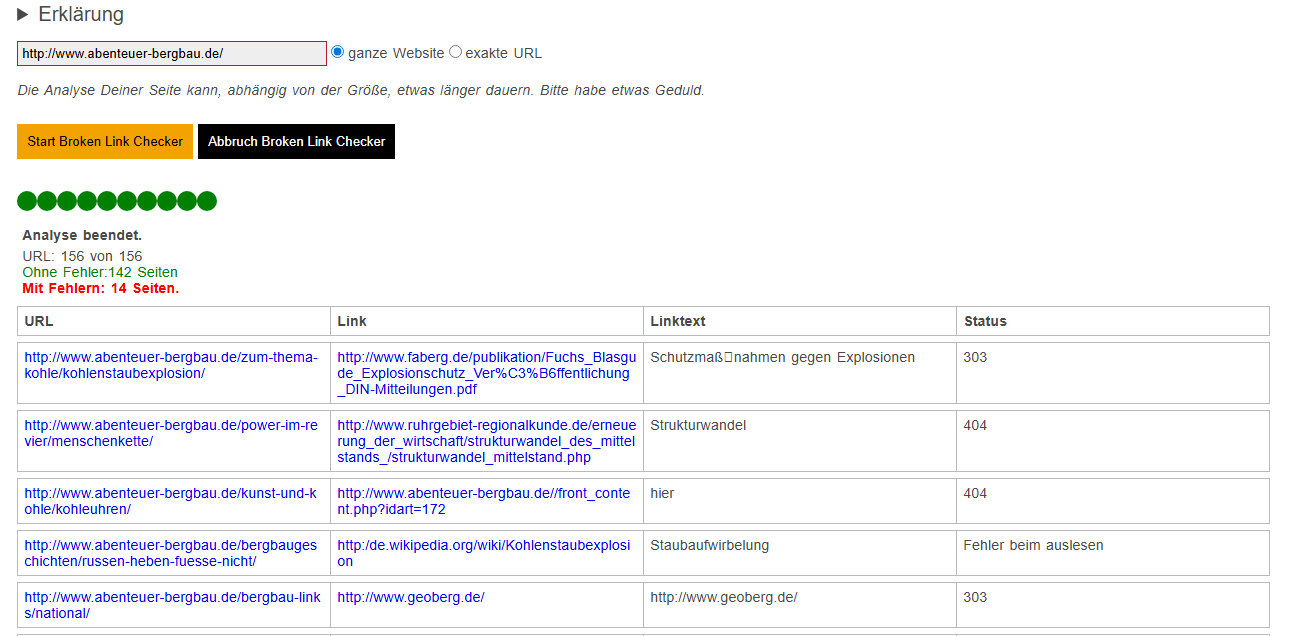This screenshot has width=1292, height=636.
Task: Open the front_content.php?idart=172 link
Action: point(484,501)
